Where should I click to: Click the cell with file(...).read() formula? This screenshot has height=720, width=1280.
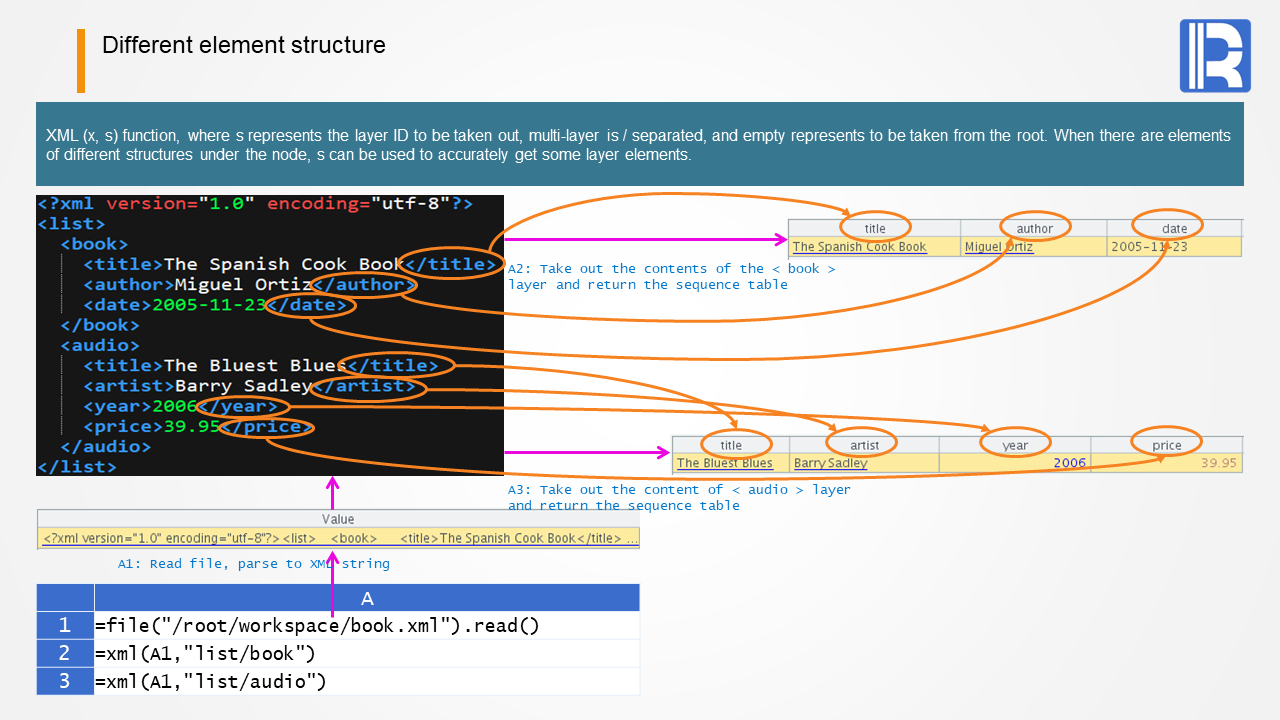click(x=367, y=626)
